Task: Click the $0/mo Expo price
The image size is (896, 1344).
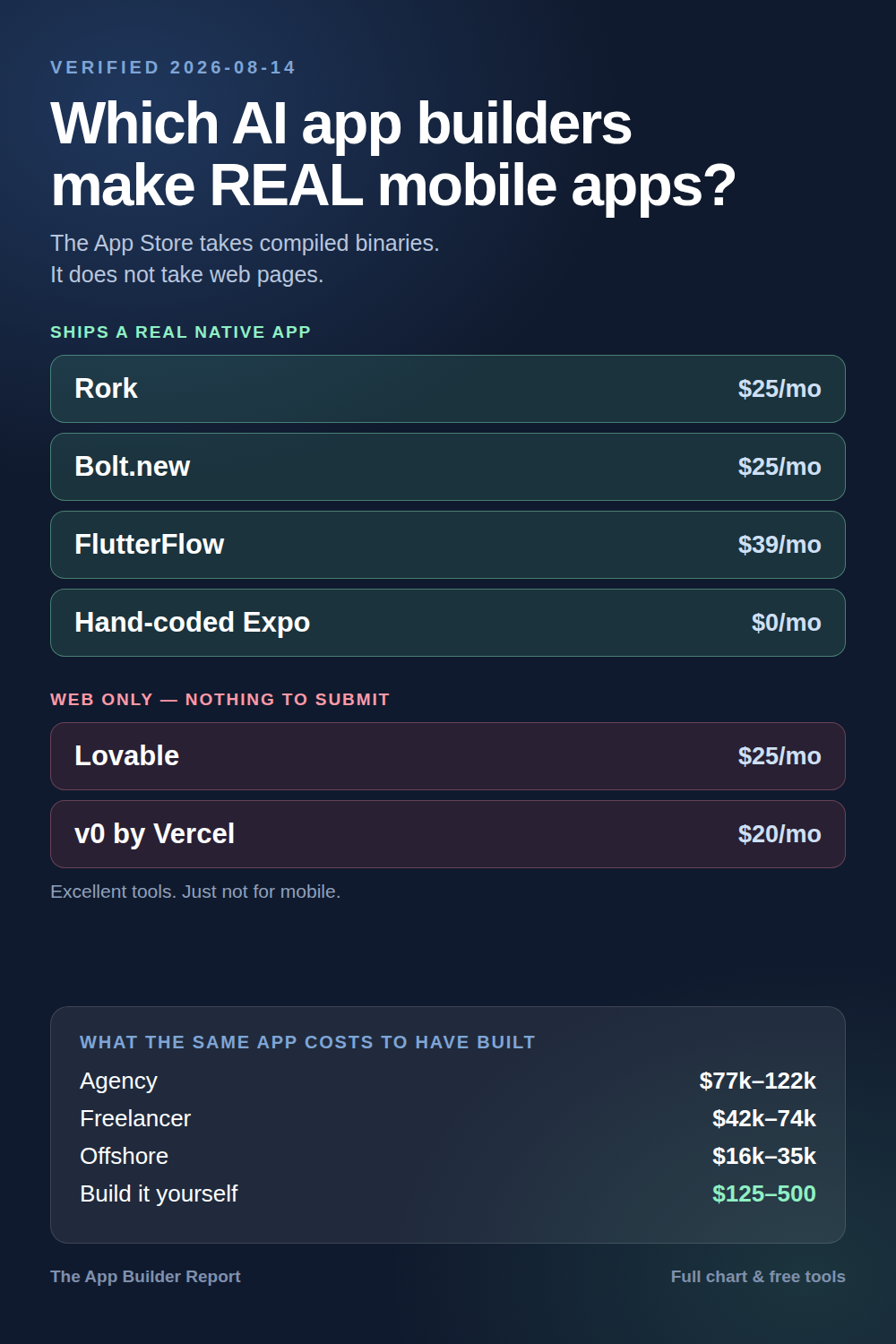Action: pyautogui.click(x=786, y=623)
